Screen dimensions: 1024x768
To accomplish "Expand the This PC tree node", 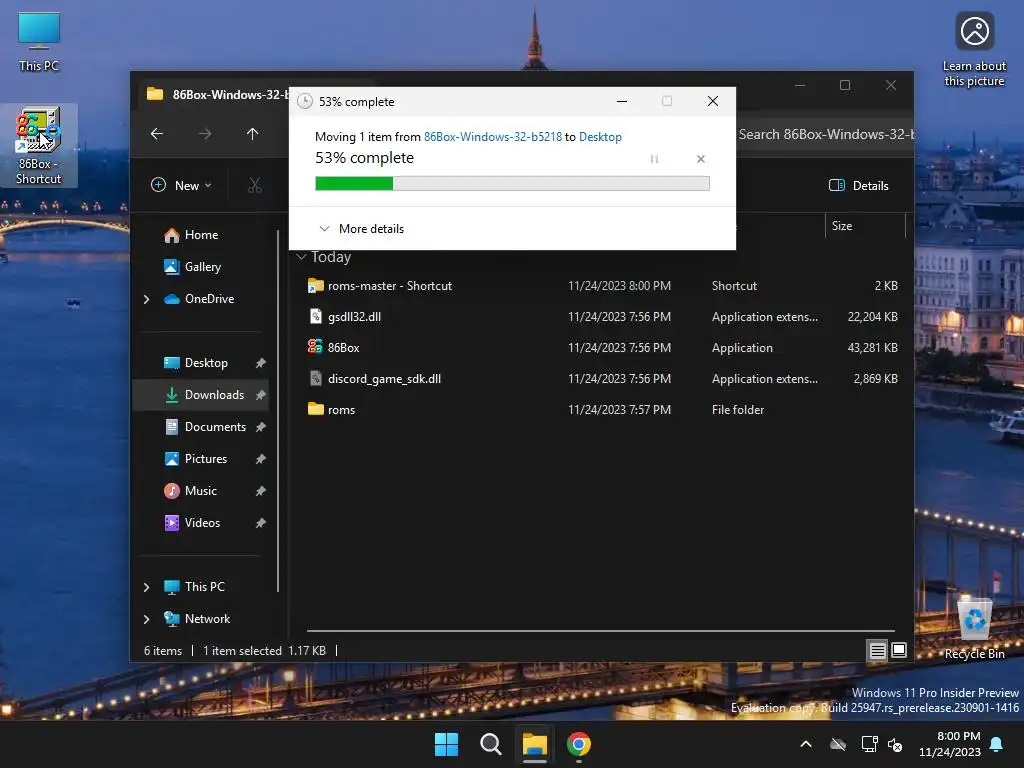I will (x=146, y=587).
